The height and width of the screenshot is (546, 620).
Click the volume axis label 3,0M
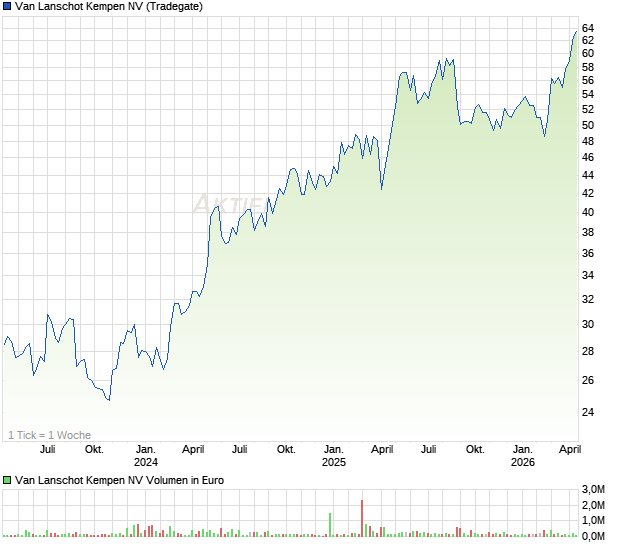[594, 489]
